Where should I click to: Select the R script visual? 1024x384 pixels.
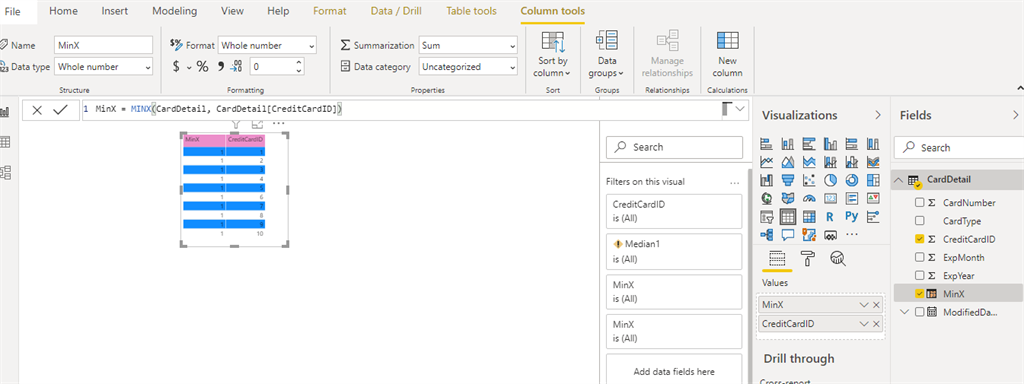tap(830, 216)
